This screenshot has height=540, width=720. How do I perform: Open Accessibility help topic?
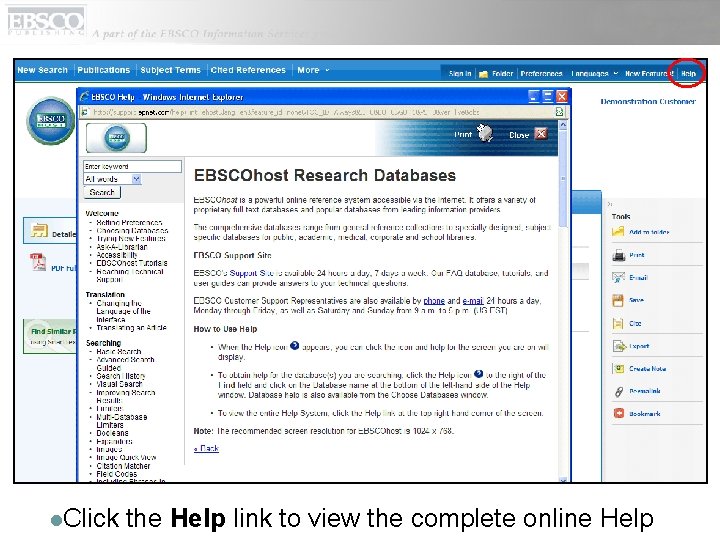tap(117, 255)
